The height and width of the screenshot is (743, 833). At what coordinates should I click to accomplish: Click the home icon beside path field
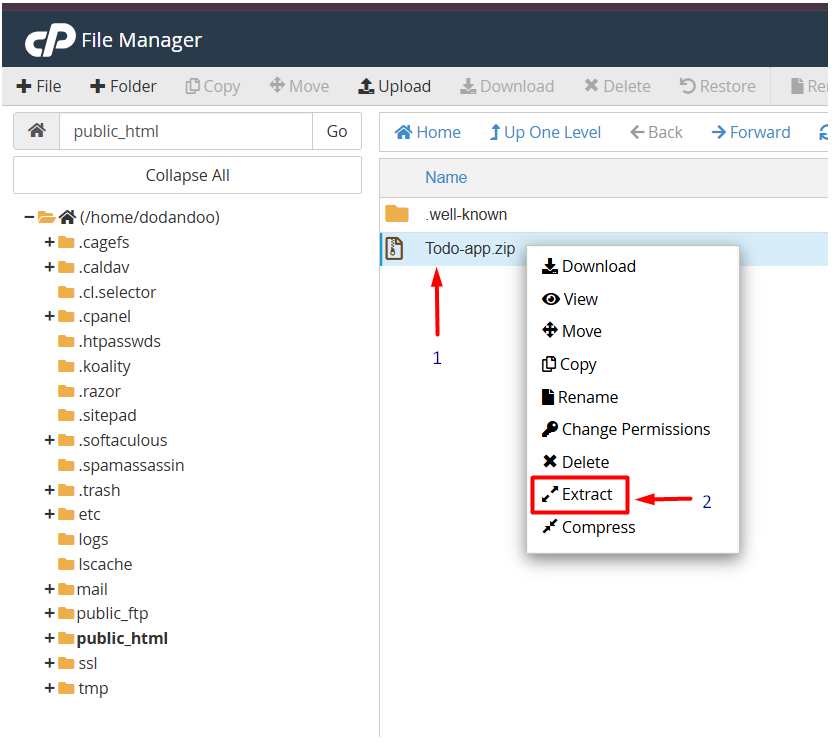[37, 131]
